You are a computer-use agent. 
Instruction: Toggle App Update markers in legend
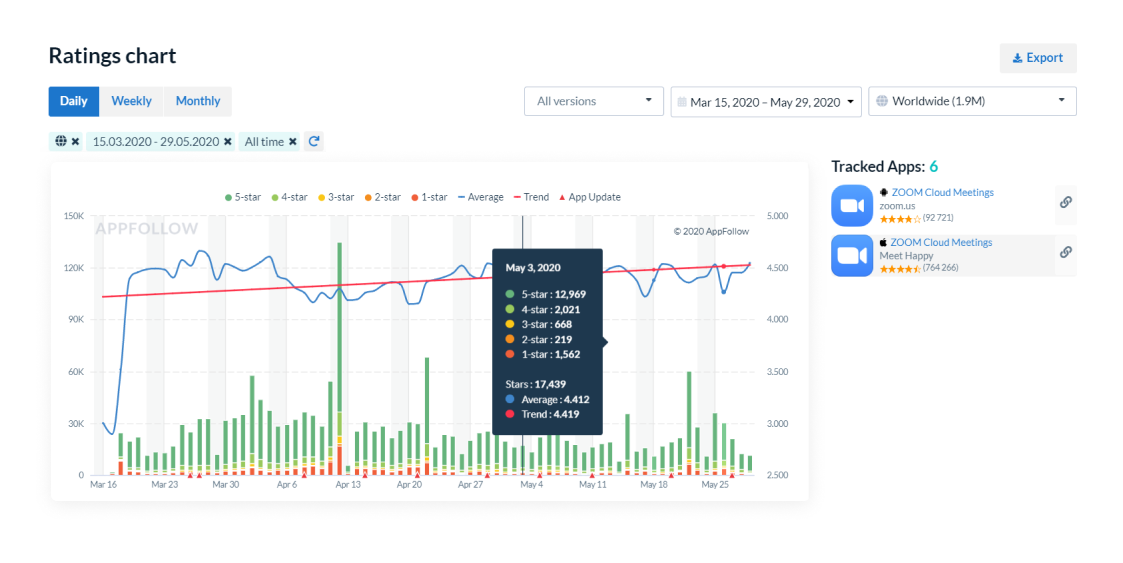[x=590, y=197]
